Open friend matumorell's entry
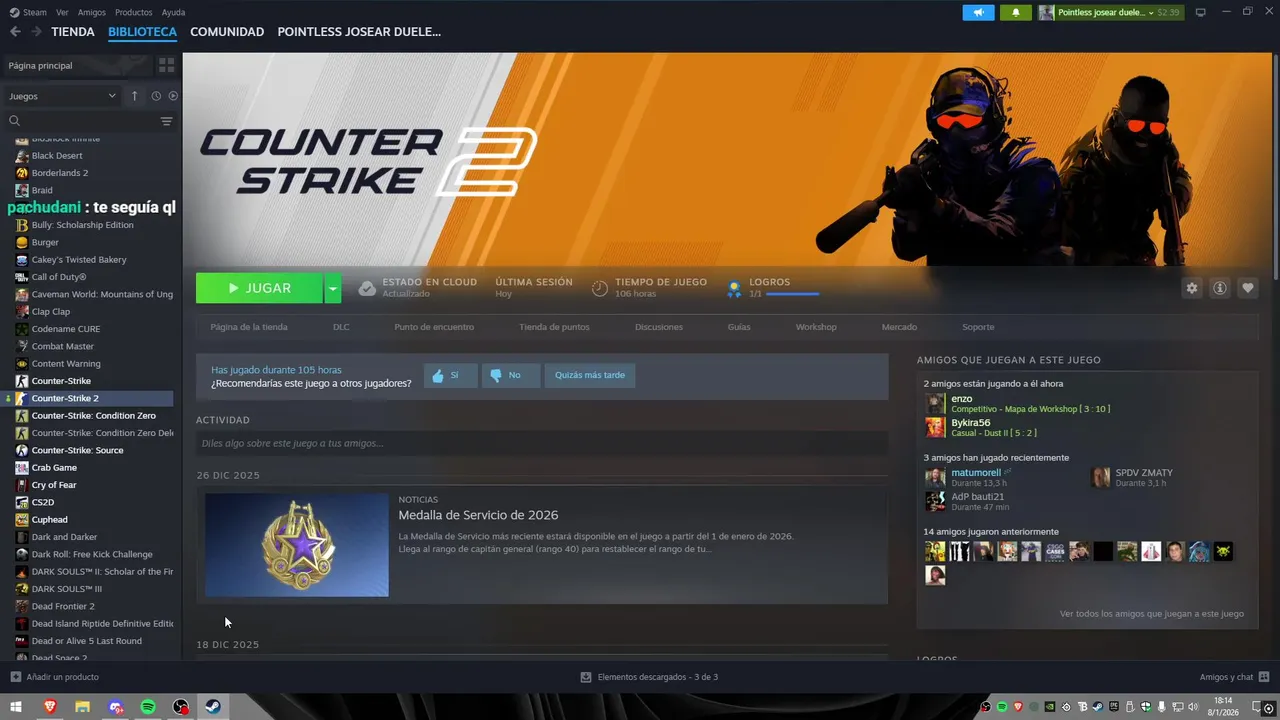Screen dimensions: 1280x720 tap(966, 478)
